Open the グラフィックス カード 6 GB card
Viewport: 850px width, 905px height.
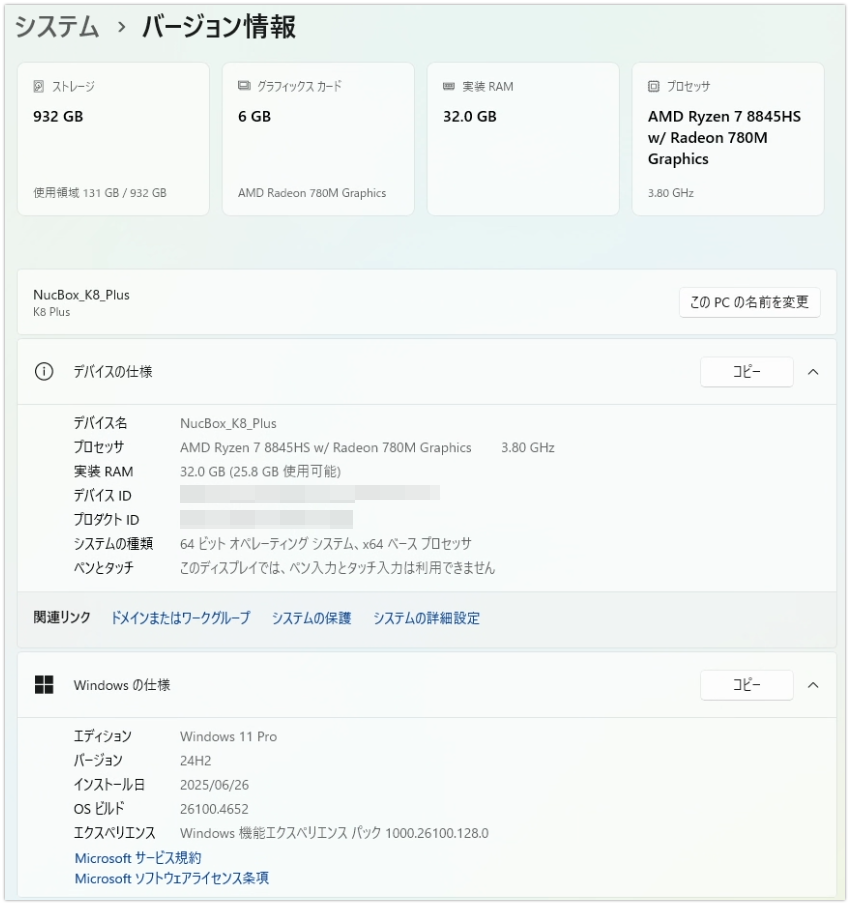click(x=319, y=139)
